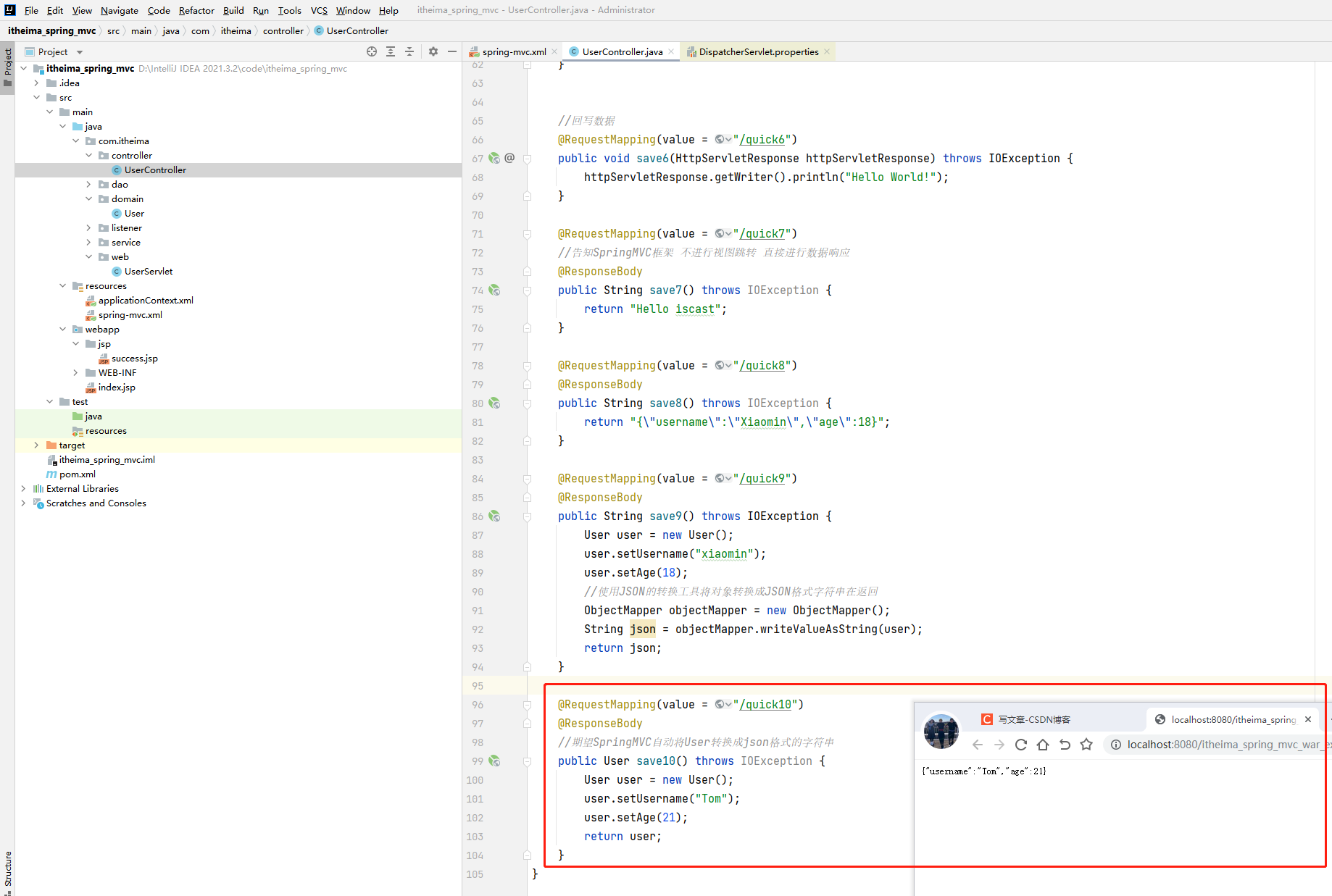This screenshot has height=896, width=1332.
Task: Switch to CSDN blog browser tab
Action: [1033, 719]
